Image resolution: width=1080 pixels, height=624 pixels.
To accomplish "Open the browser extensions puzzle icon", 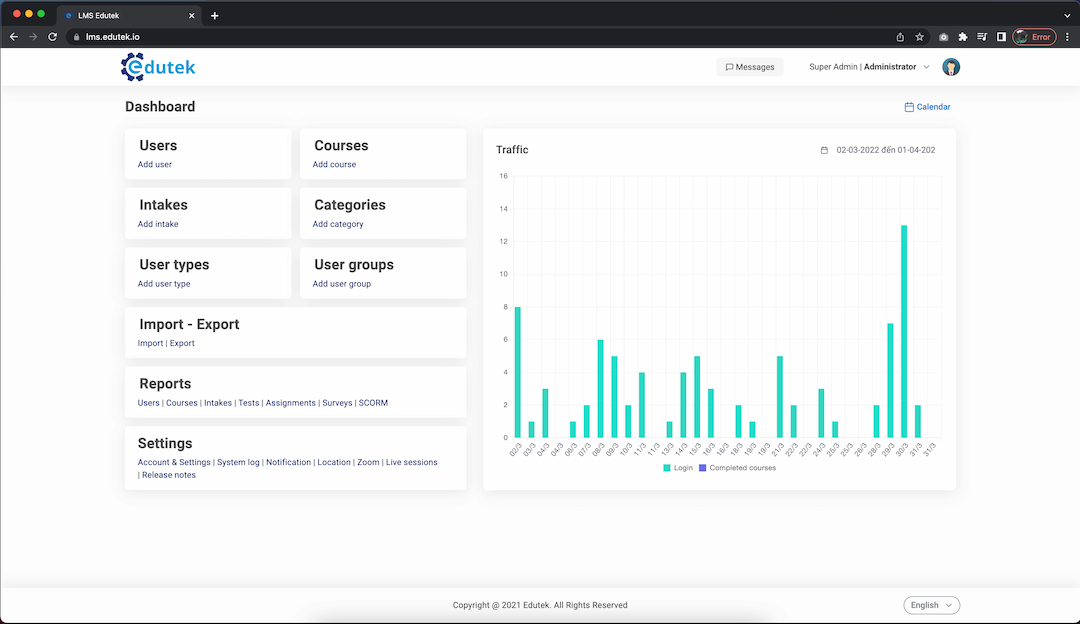I will 962,37.
